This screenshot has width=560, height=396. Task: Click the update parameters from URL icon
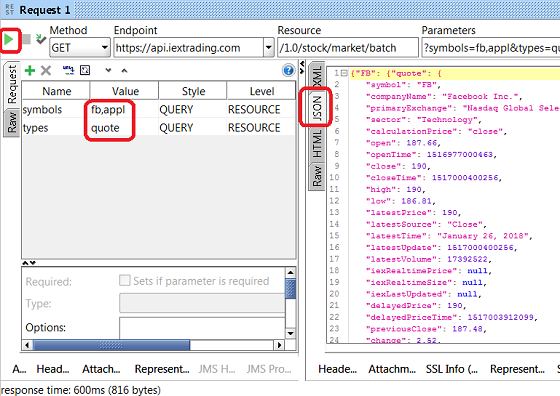[x=68, y=70]
